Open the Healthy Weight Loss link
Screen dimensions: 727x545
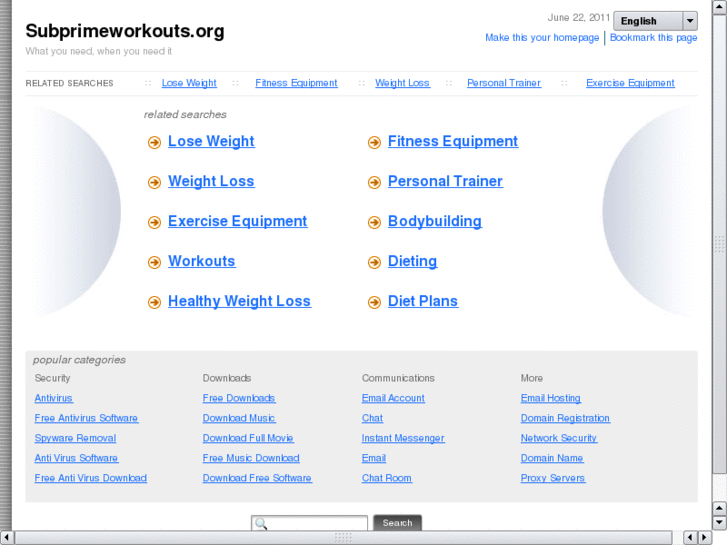click(239, 301)
